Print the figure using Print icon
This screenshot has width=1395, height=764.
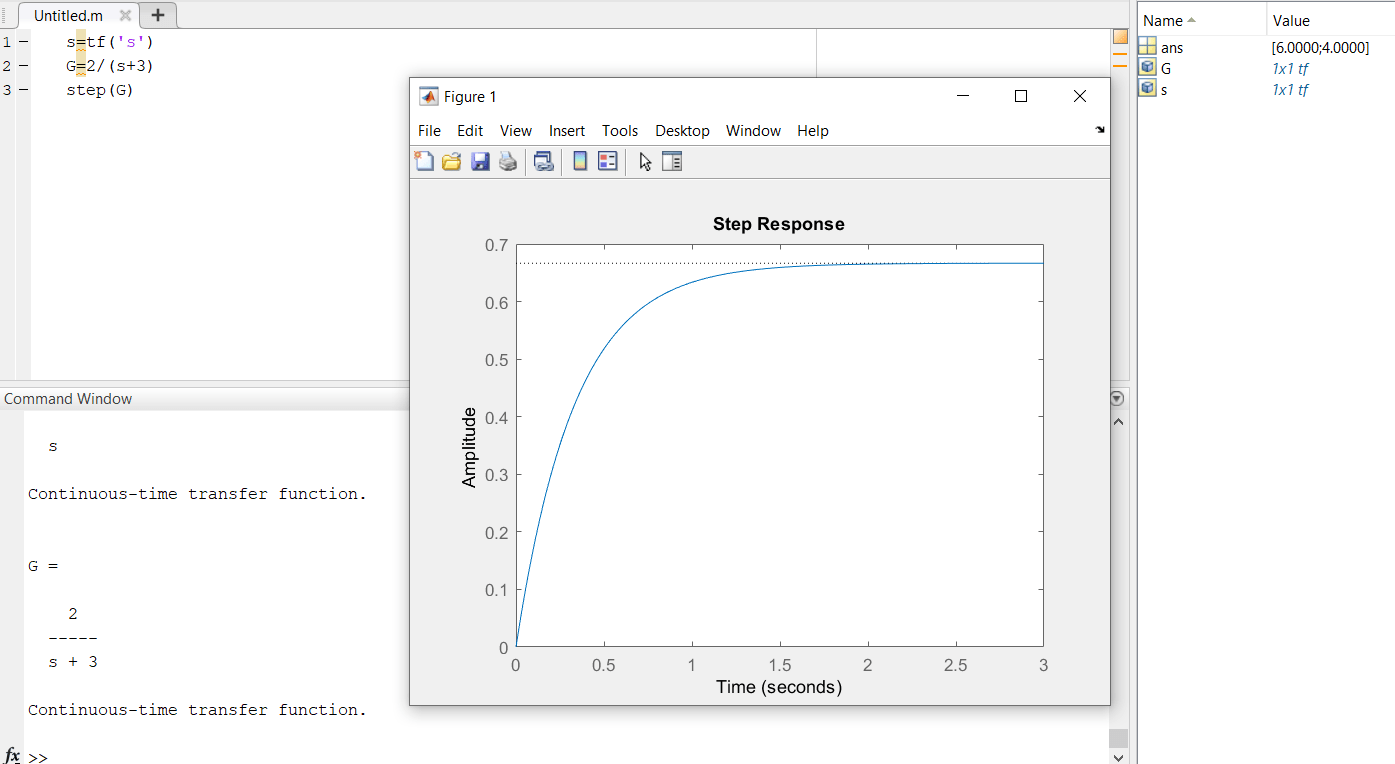tap(508, 161)
